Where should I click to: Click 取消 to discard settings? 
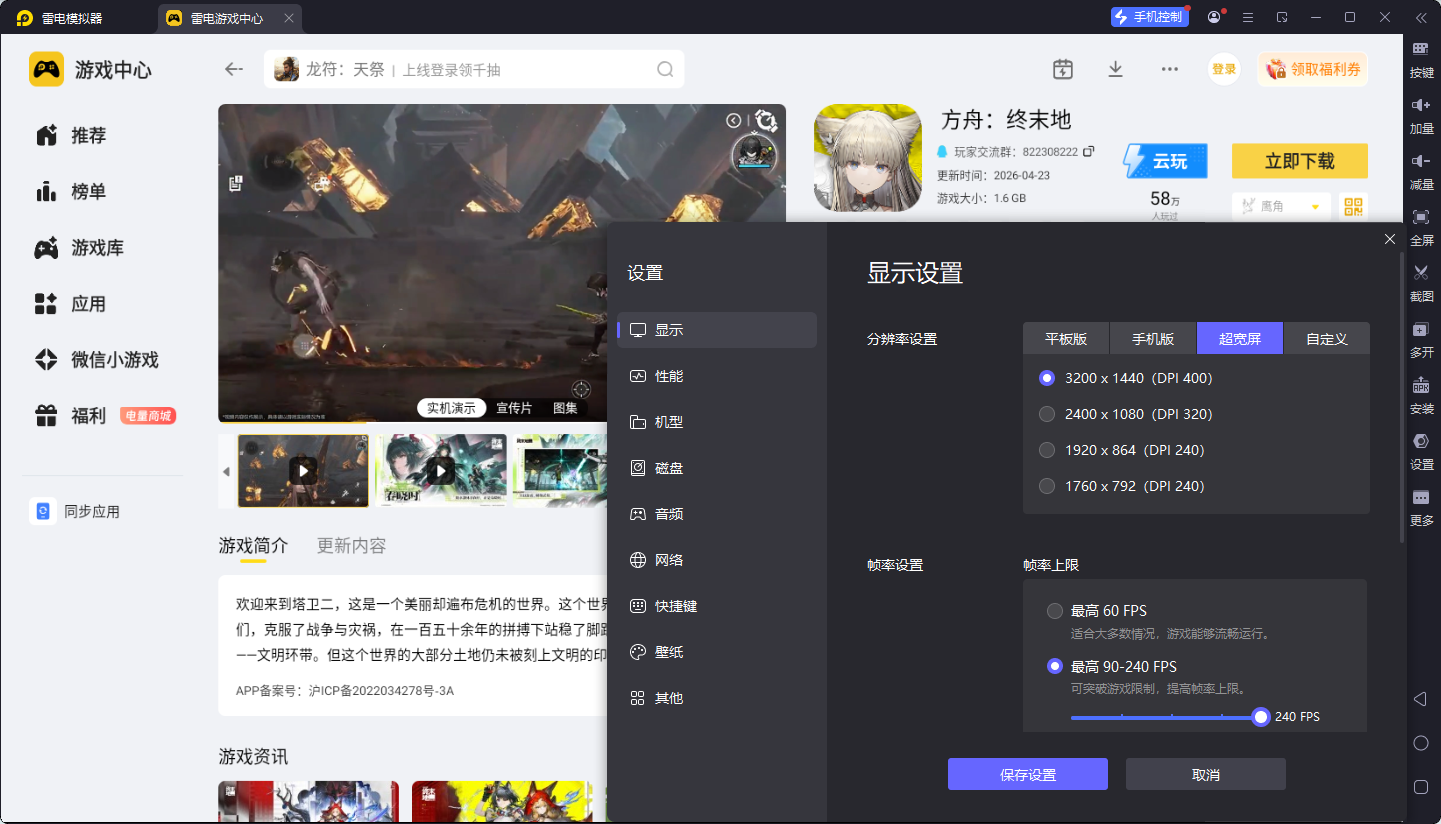click(1206, 774)
